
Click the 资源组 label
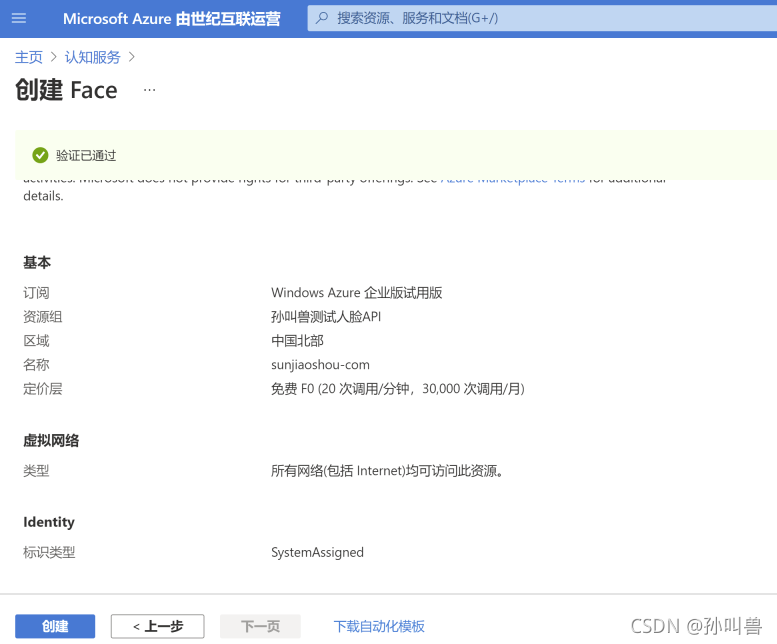coord(43,317)
